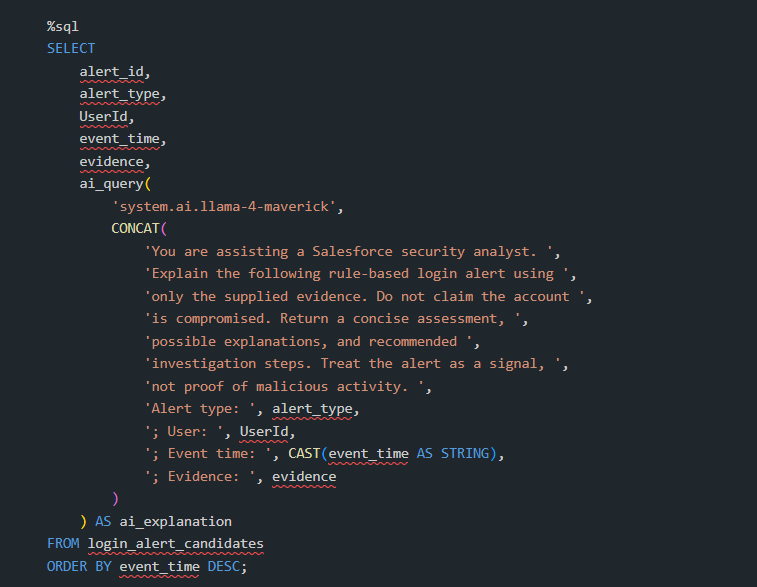Click the DESC keyword
The height and width of the screenshot is (587, 757).
click(224, 566)
